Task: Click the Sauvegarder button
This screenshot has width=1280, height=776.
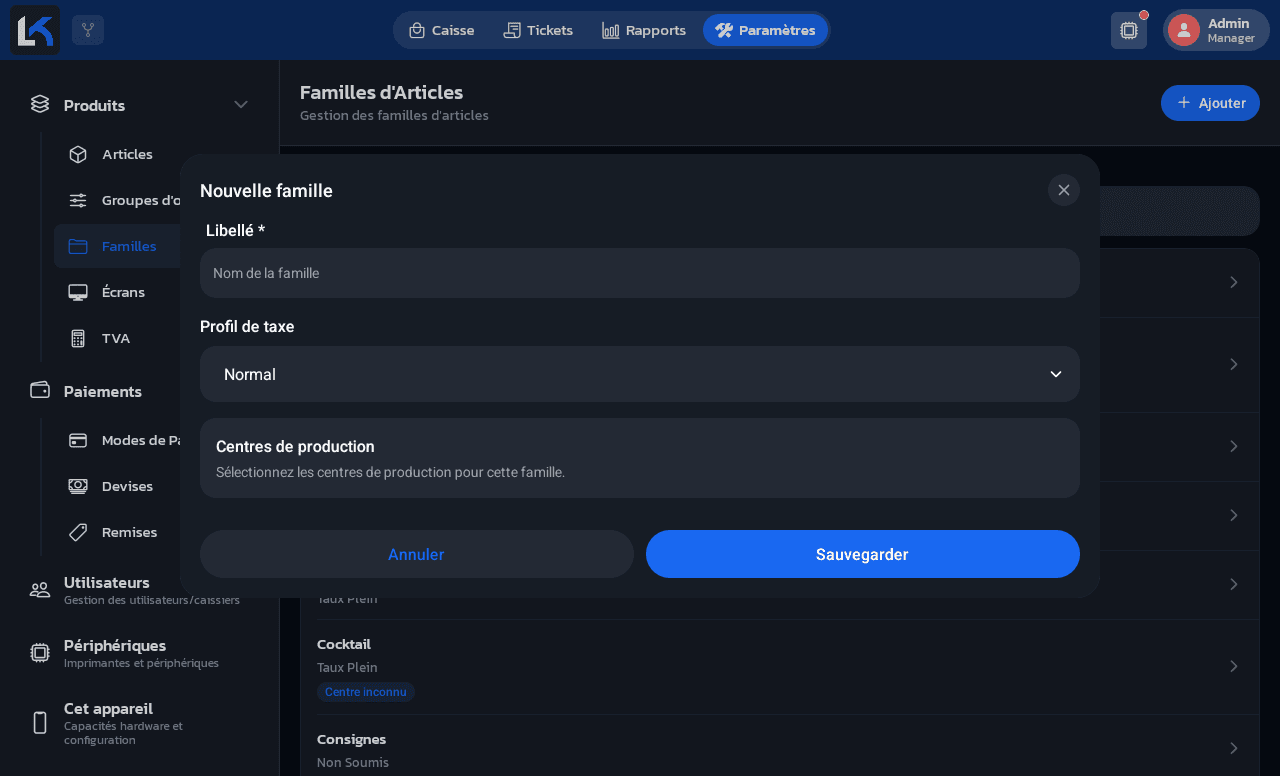Action: click(863, 554)
